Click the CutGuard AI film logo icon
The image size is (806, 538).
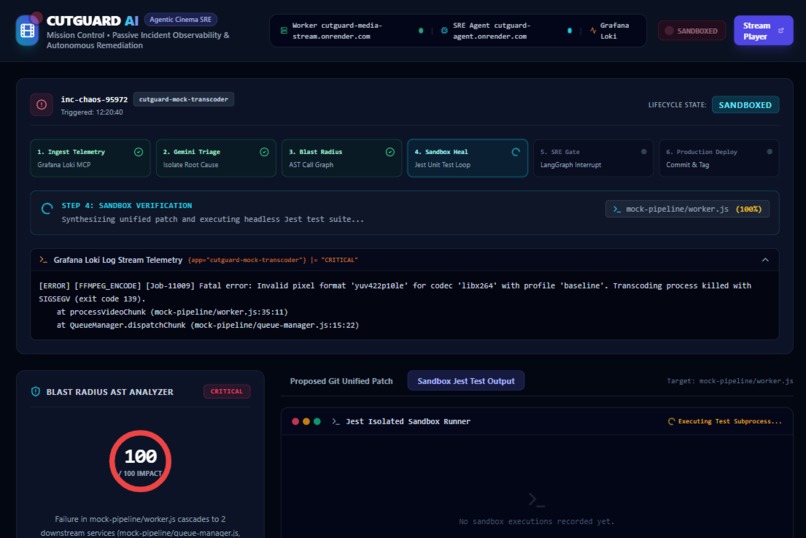coord(27,31)
